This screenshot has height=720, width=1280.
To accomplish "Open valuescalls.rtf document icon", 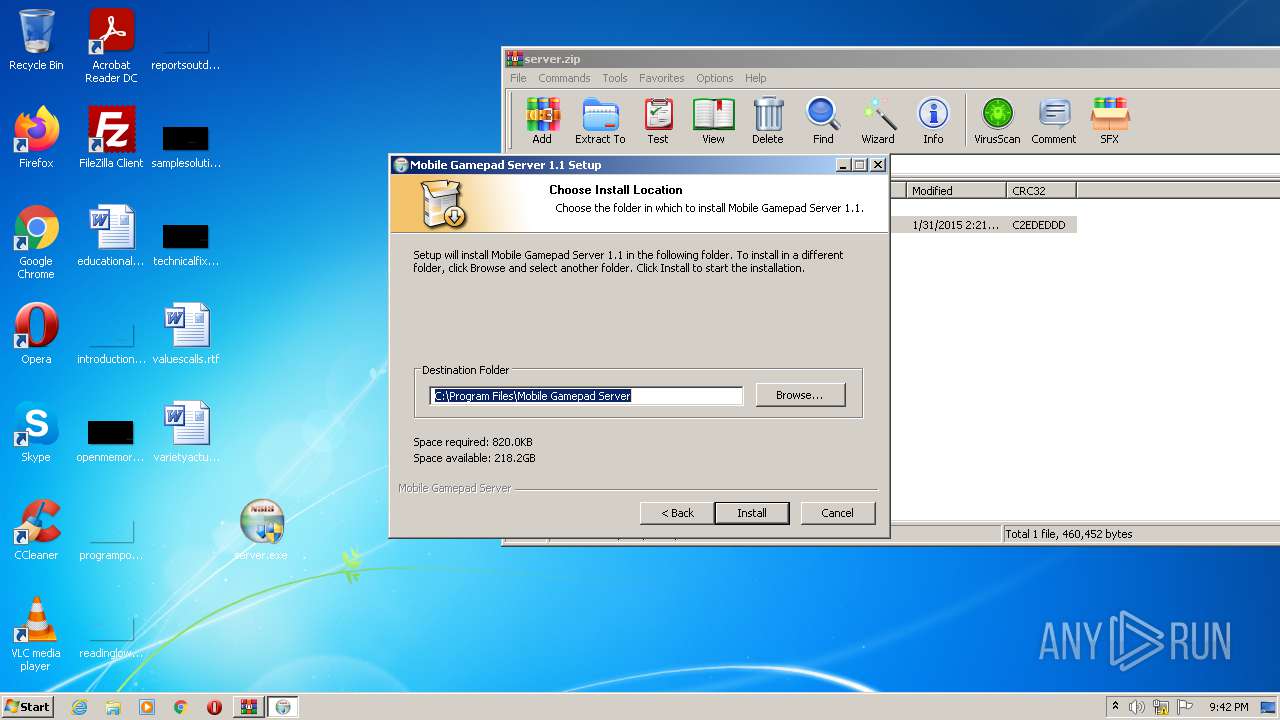I will click(186, 334).
